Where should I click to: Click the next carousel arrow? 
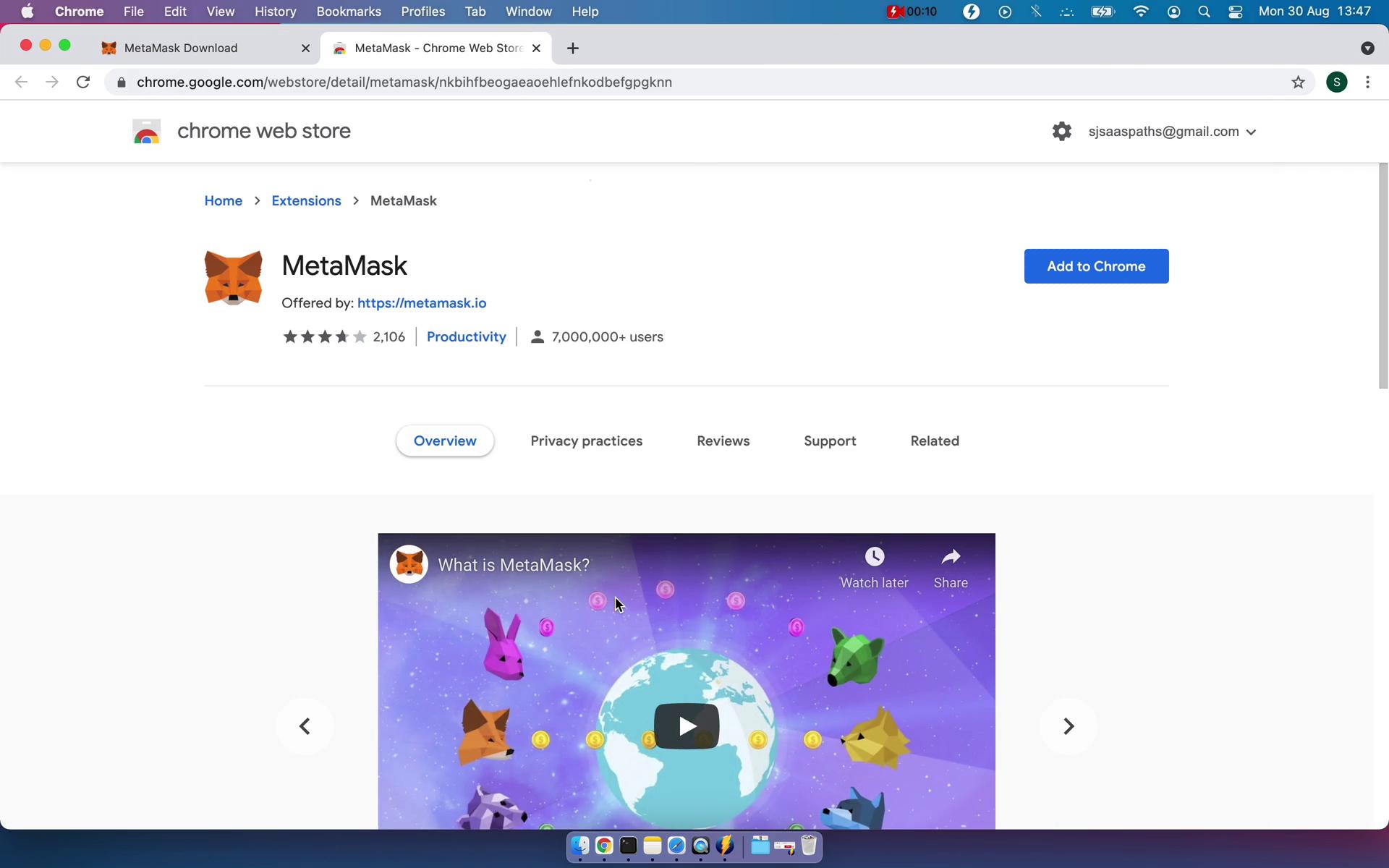tap(1069, 726)
